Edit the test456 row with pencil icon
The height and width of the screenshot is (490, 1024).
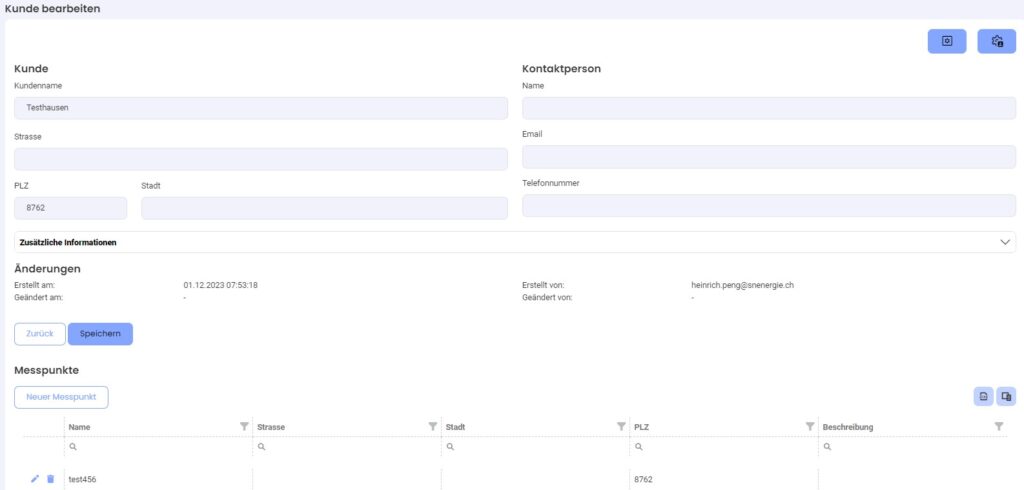(35, 479)
